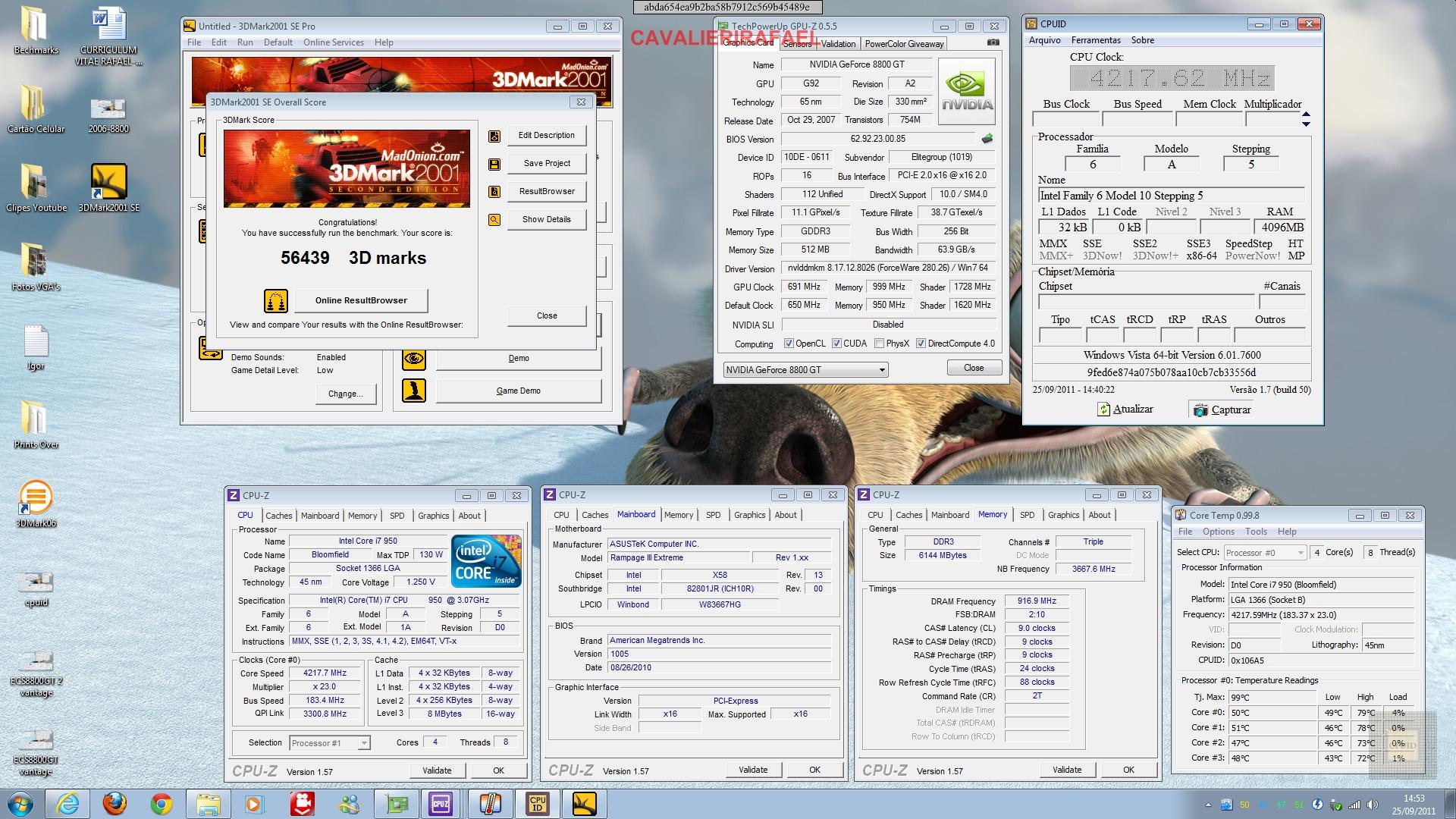Open the CPU-Z purple taskbar icon
Viewport: 1456px width, 819px height.
pyautogui.click(x=441, y=803)
